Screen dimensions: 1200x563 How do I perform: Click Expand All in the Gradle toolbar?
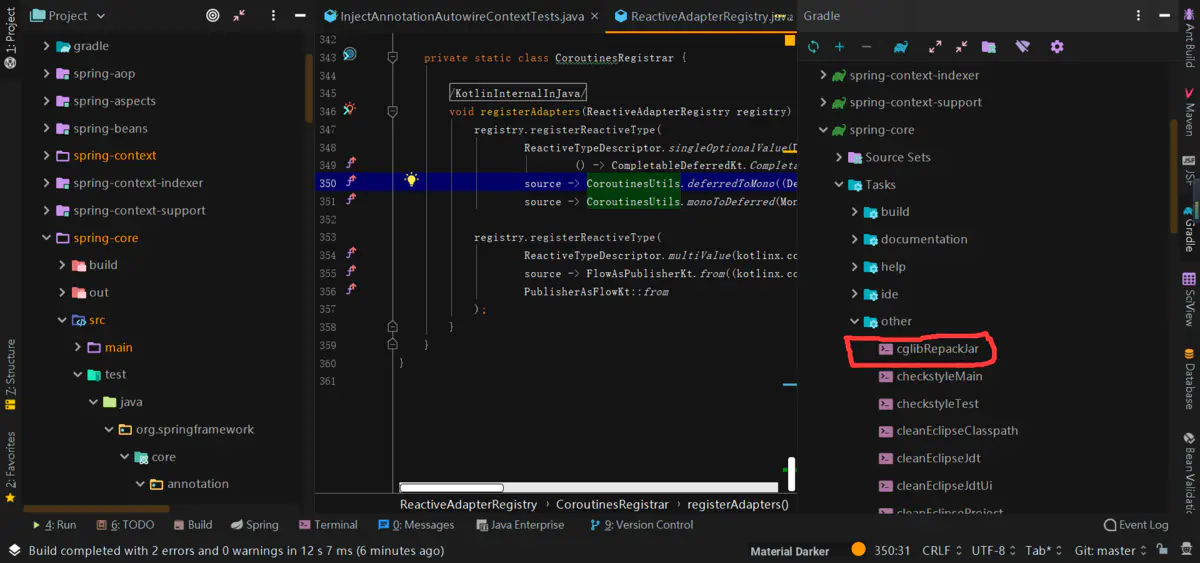point(935,47)
